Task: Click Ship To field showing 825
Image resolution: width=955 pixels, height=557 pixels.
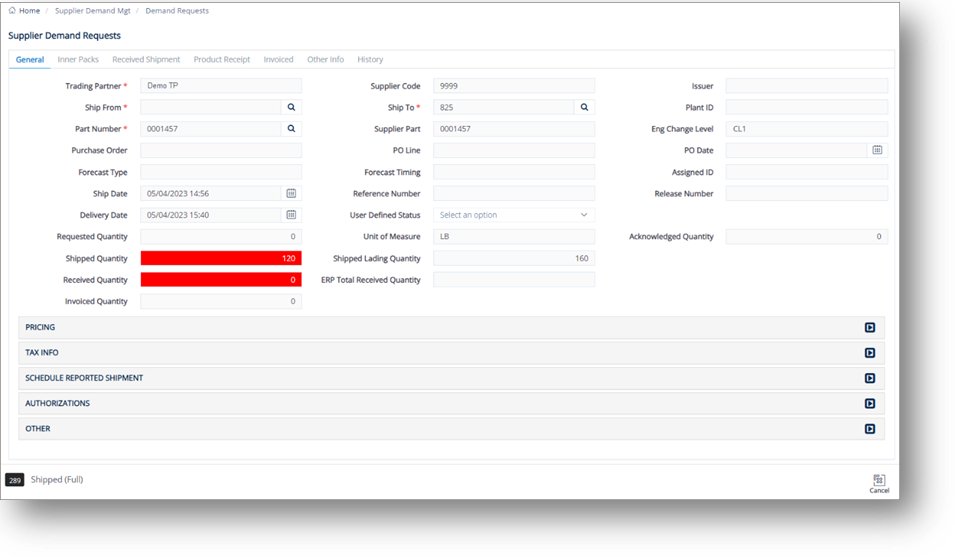Action: coord(504,107)
